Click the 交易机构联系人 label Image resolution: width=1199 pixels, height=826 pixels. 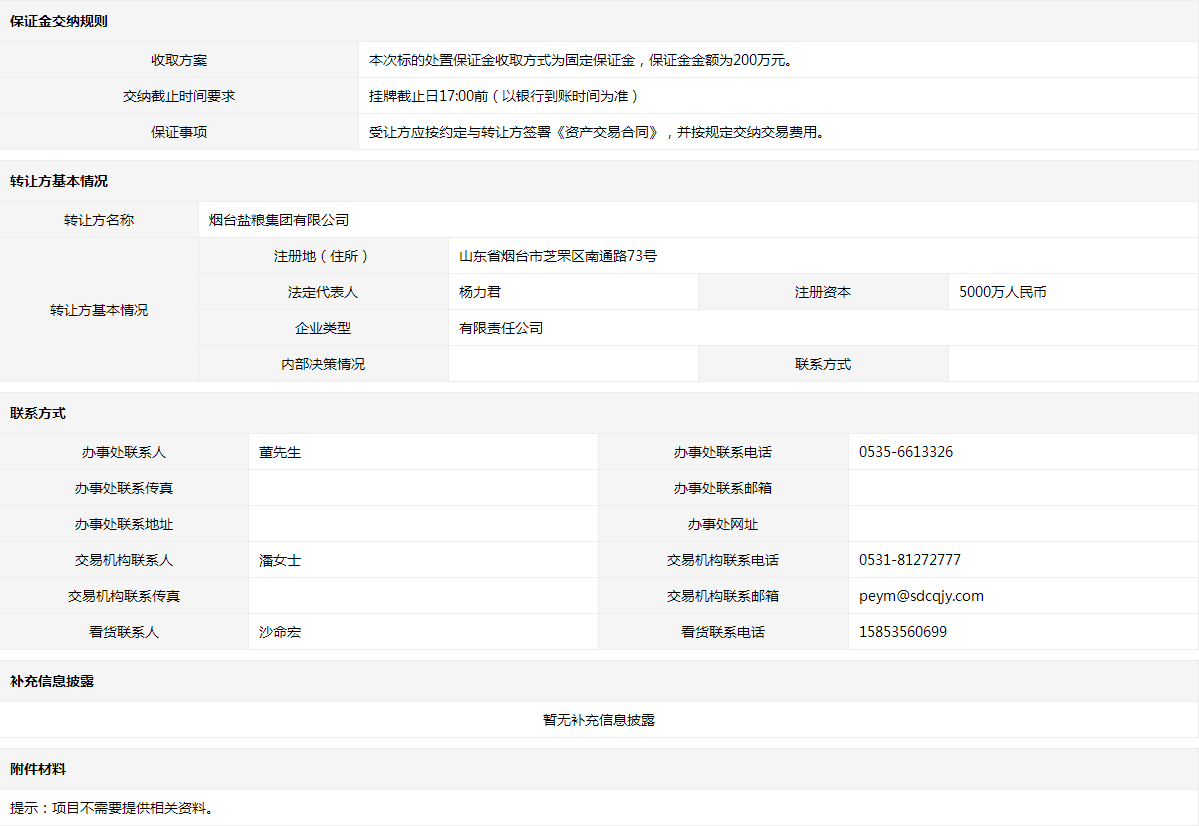click(x=124, y=560)
